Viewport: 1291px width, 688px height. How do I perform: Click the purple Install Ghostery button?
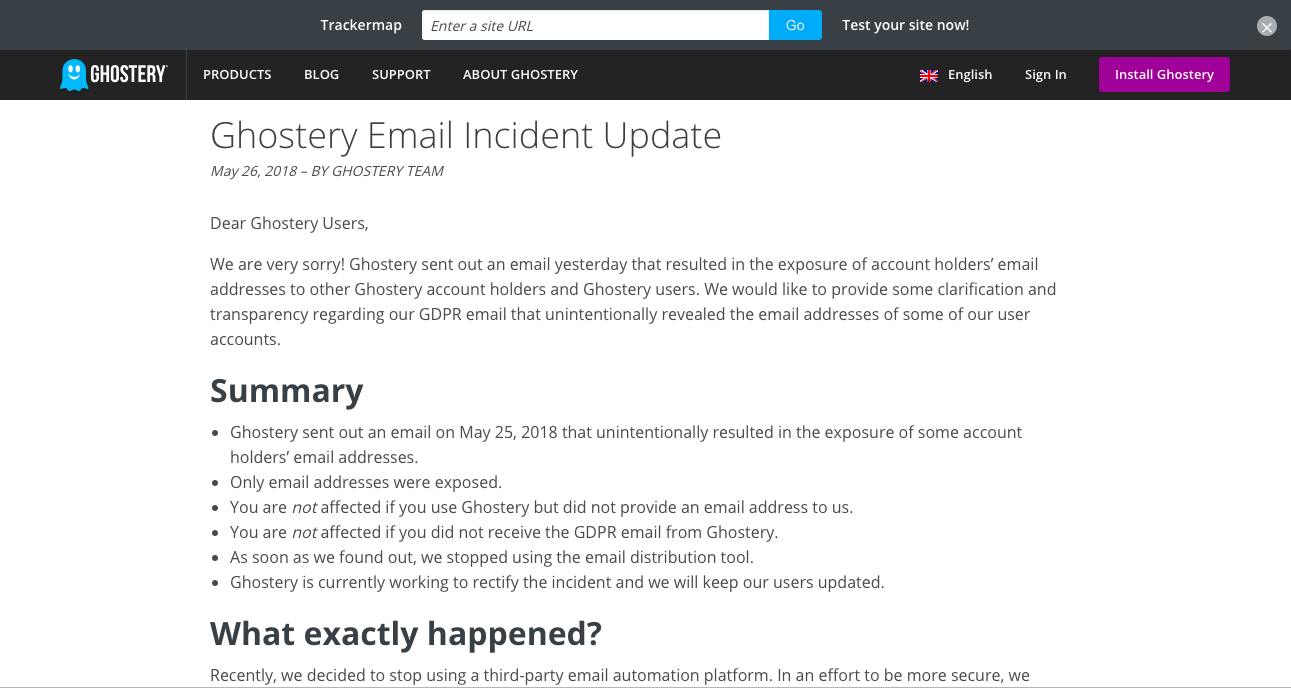click(x=1164, y=75)
